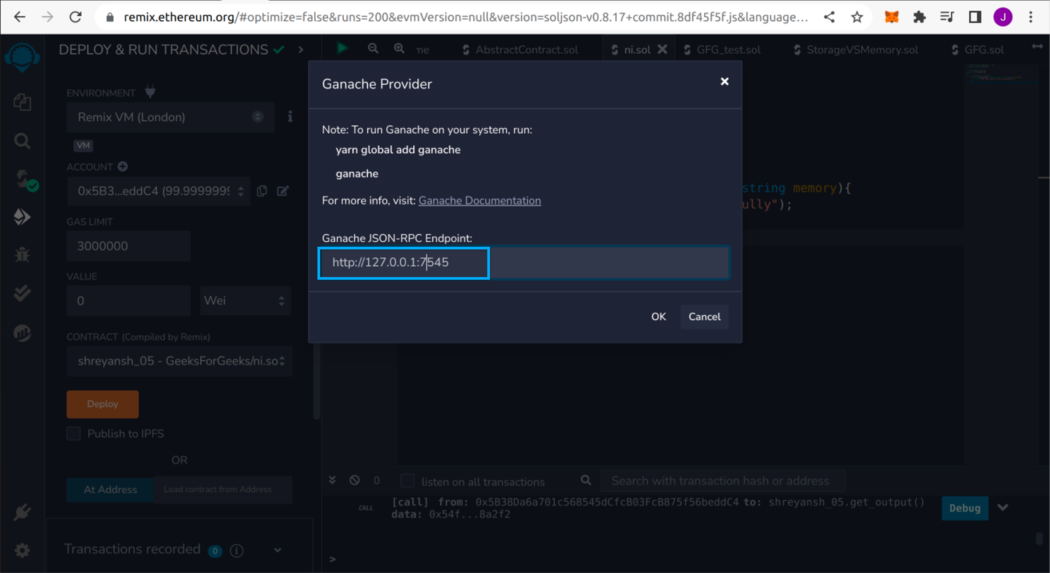Share this page from the address bar
This screenshot has height=573, width=1050.
829,17
